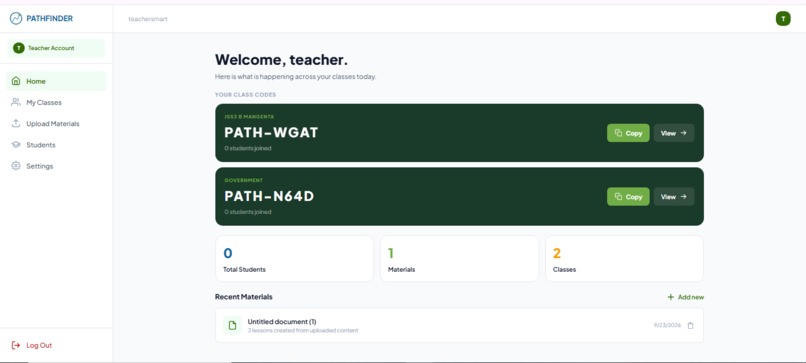The image size is (806, 363).
Task: Click the Classes stat card
Action: click(x=625, y=259)
